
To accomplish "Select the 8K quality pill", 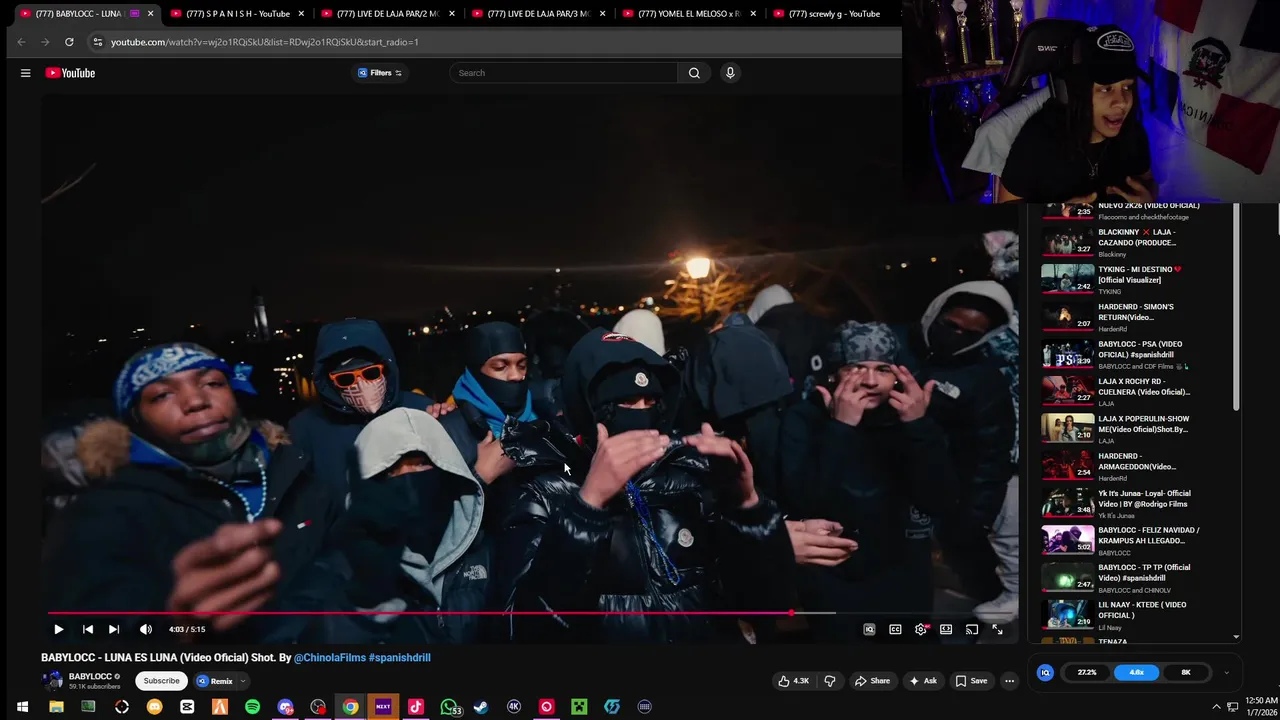I will pos(1186,672).
